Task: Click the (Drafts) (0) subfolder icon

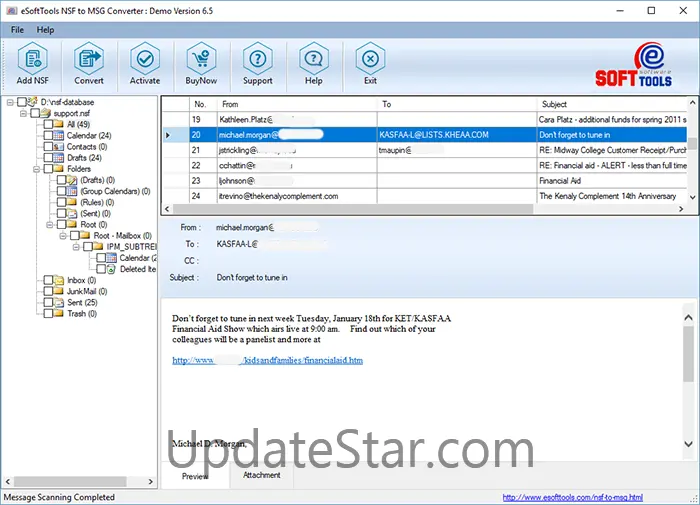Action: 72,180
